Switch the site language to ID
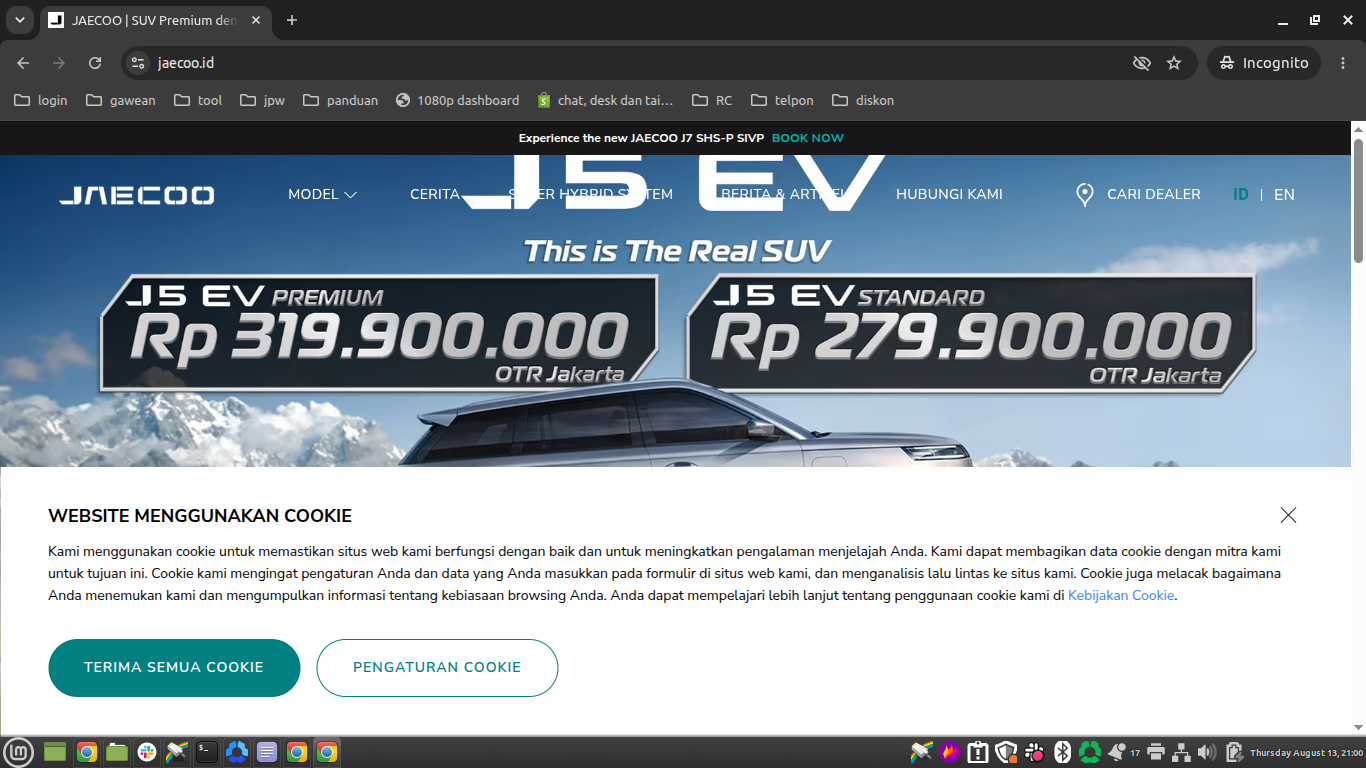Screen dimensions: 1366x768 click(x=1241, y=195)
